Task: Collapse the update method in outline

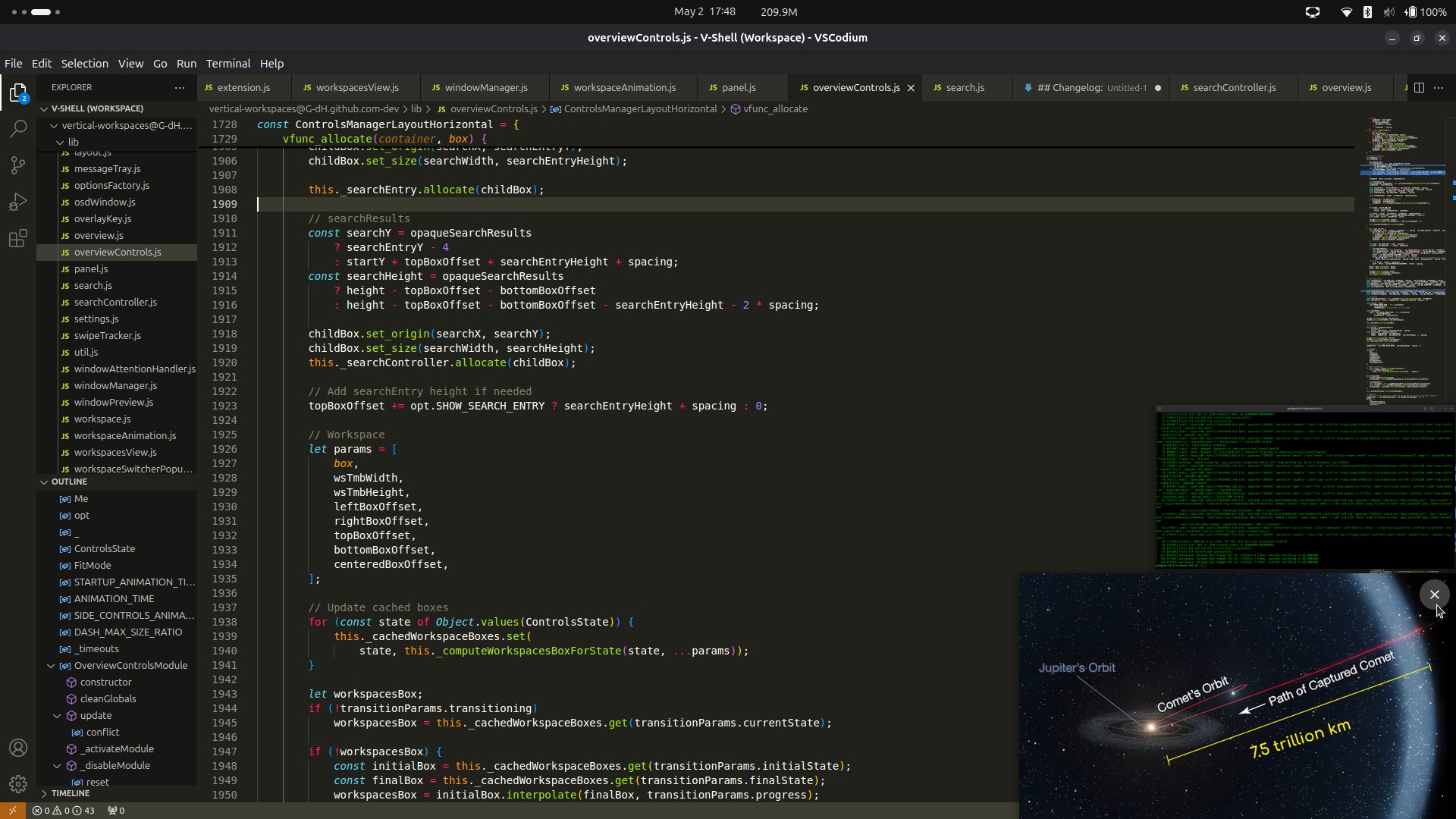Action: [x=57, y=716]
